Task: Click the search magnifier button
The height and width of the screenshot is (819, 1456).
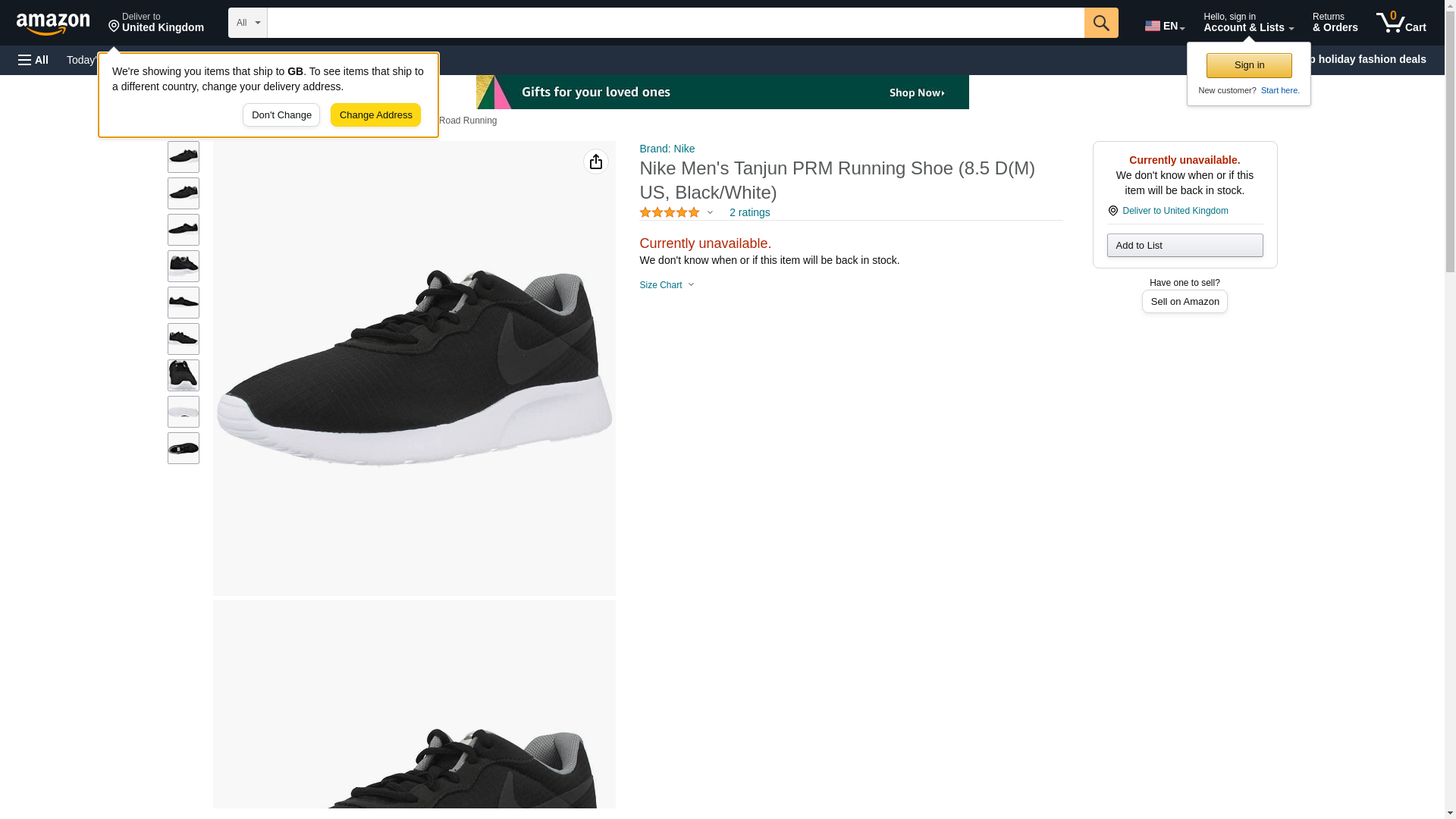Action: (1100, 23)
